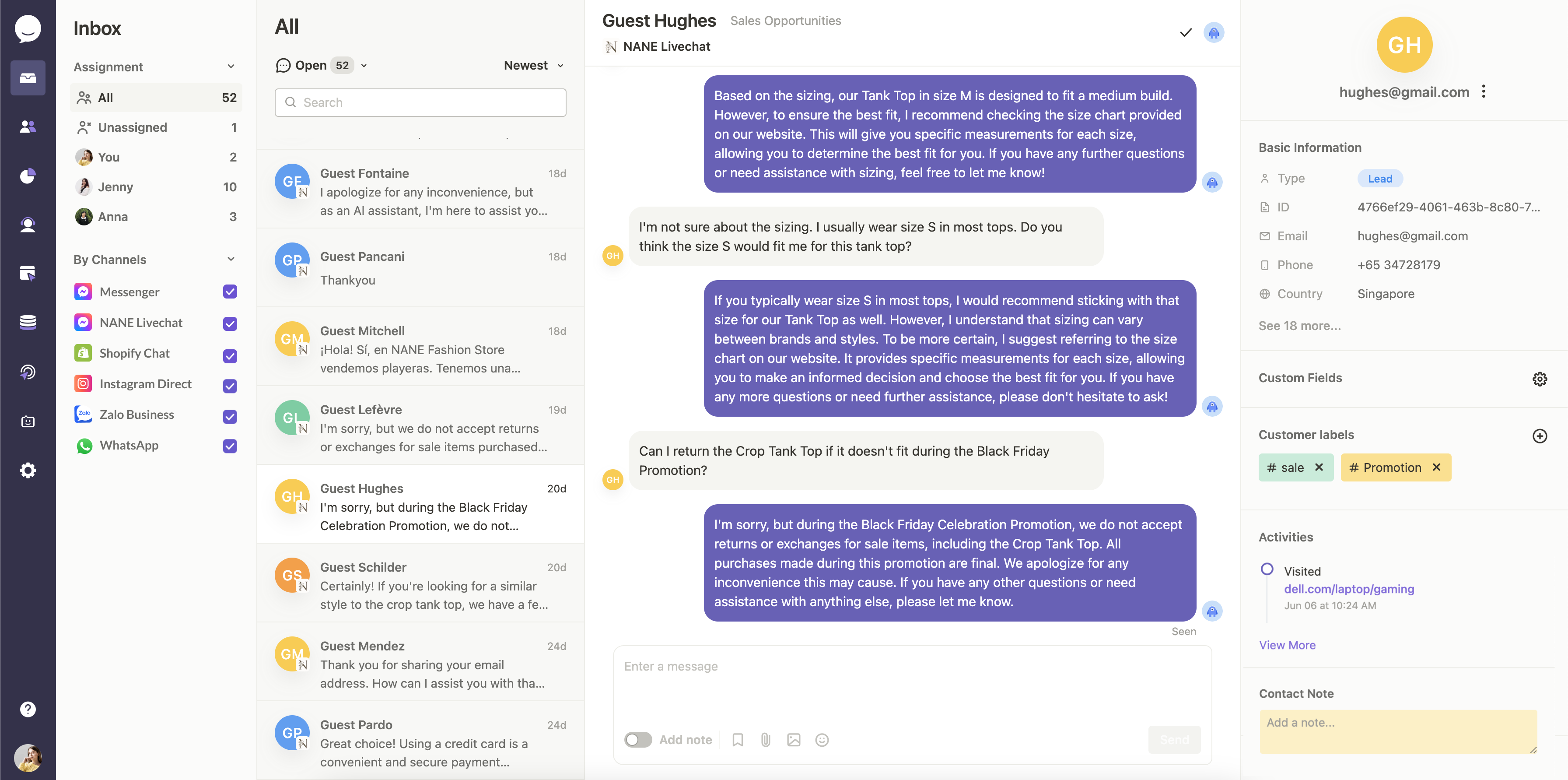Uncheck the Instagram Direct checkbox
Image resolution: width=1568 pixels, height=780 pixels.
click(x=230, y=386)
